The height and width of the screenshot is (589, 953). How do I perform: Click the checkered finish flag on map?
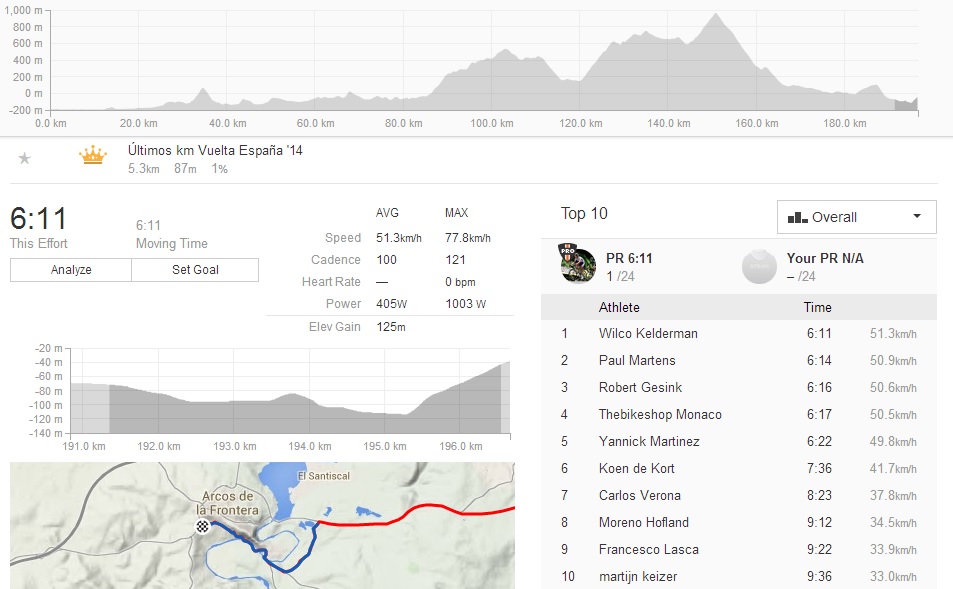(x=203, y=526)
